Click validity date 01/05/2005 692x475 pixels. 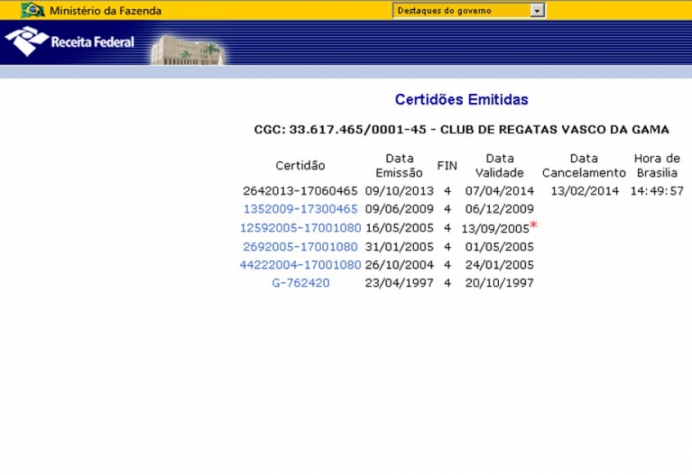point(500,246)
